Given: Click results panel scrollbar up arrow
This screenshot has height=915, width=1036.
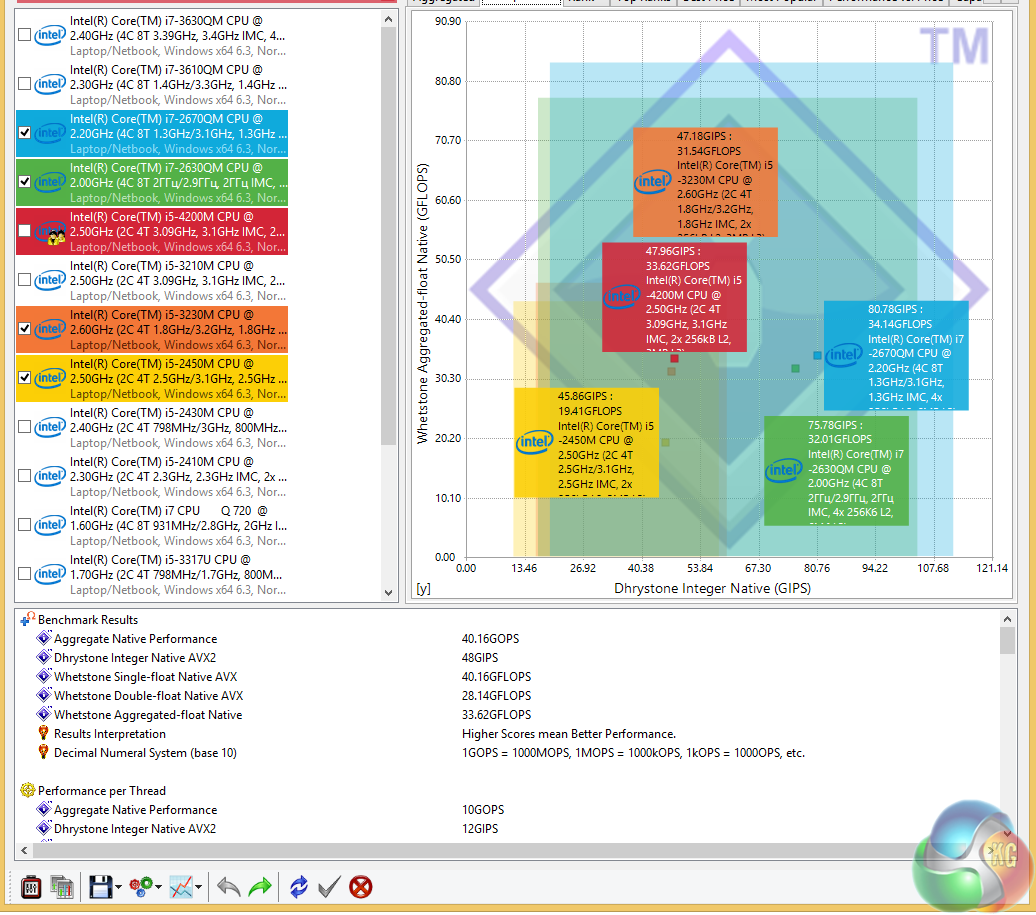Looking at the screenshot, I should (x=1007, y=620).
